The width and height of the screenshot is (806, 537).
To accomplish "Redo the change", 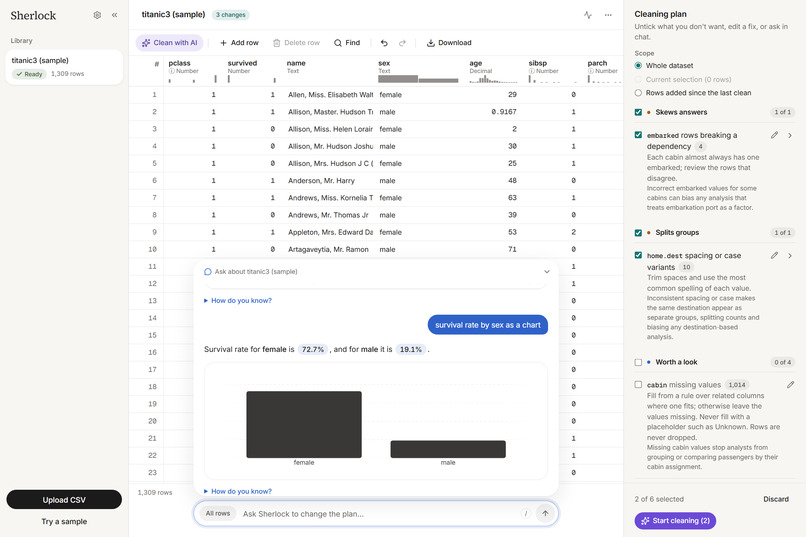I will (402, 43).
